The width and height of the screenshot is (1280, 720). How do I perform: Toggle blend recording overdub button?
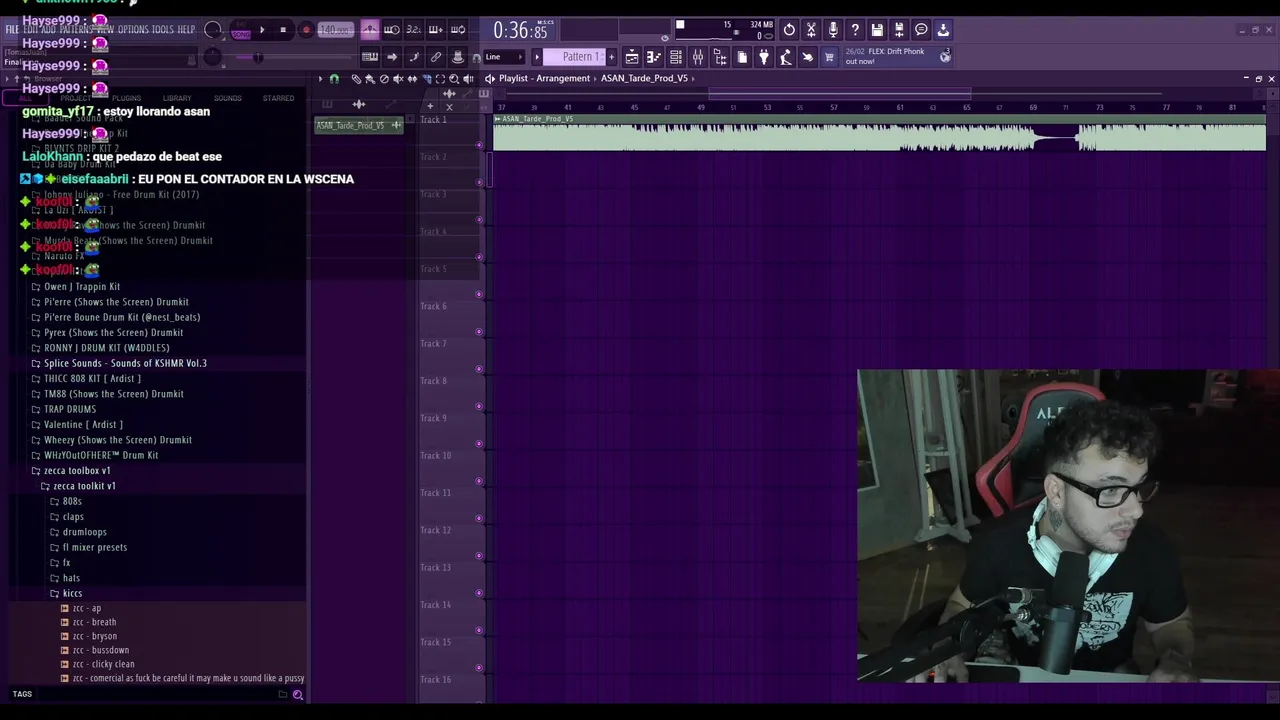(436, 30)
